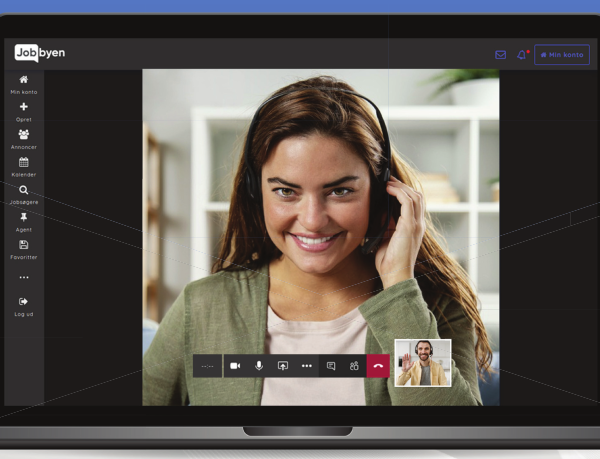Open Favoritter in the sidebar
The image size is (600, 459).
click(x=24, y=249)
